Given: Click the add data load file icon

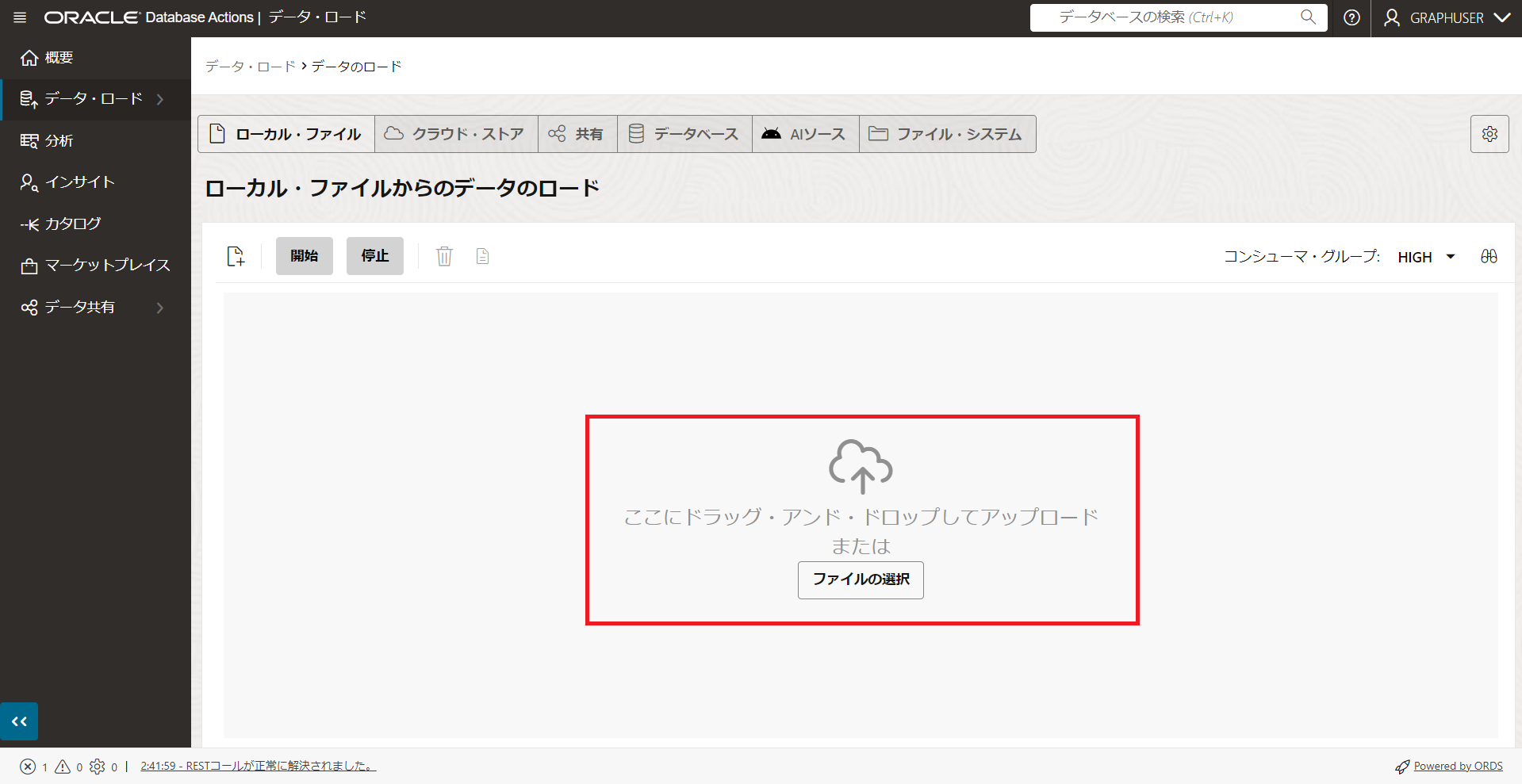Looking at the screenshot, I should [236, 255].
